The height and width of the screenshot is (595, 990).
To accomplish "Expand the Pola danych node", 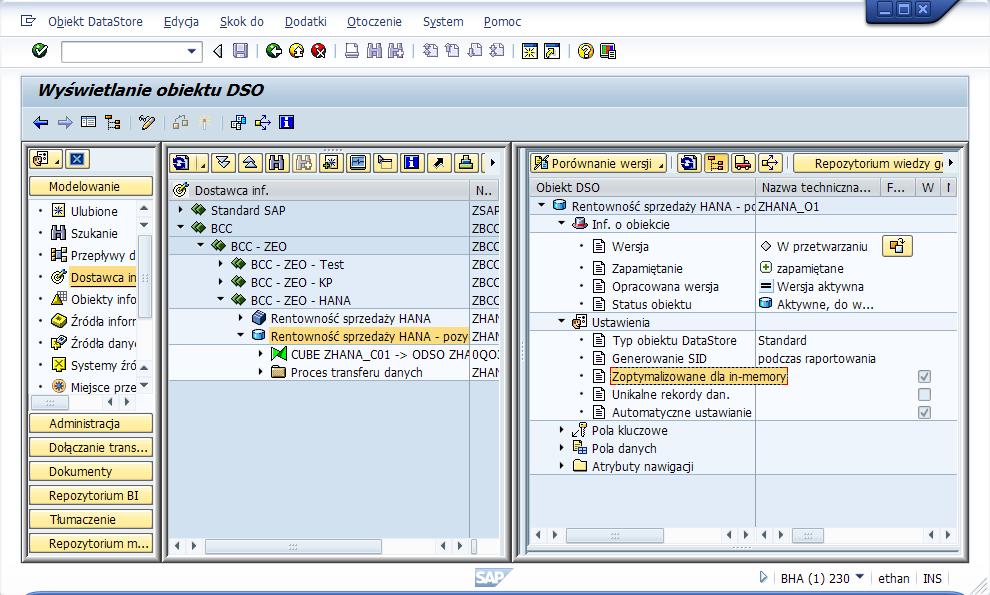I will [x=561, y=447].
